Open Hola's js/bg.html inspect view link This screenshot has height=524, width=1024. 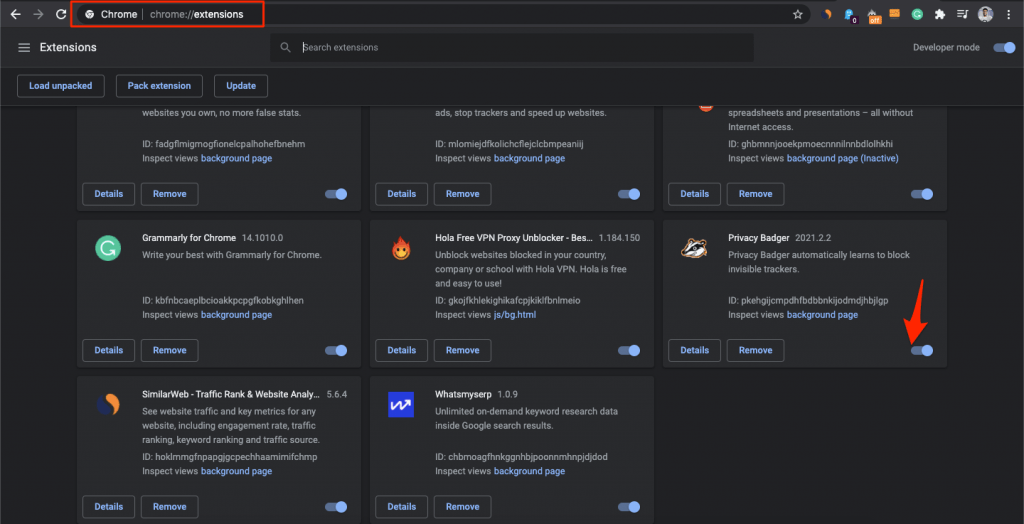515,315
